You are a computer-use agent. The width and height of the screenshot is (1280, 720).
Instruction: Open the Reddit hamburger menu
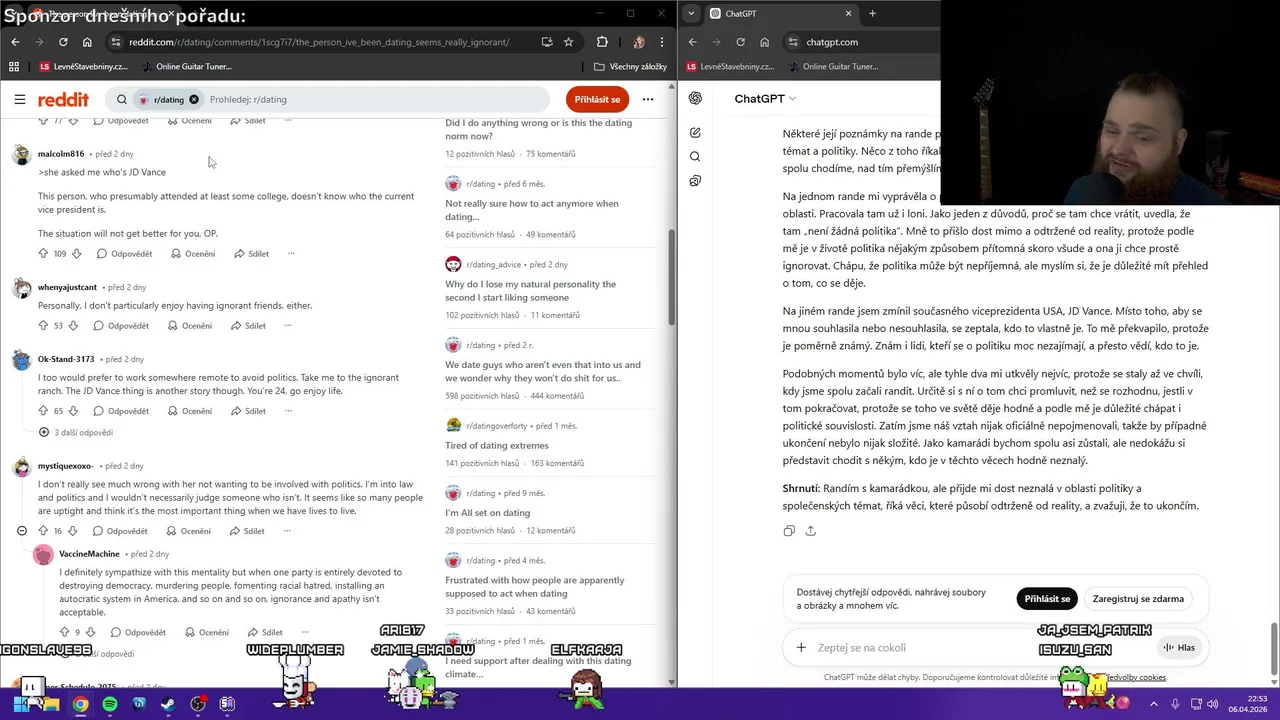point(19,99)
